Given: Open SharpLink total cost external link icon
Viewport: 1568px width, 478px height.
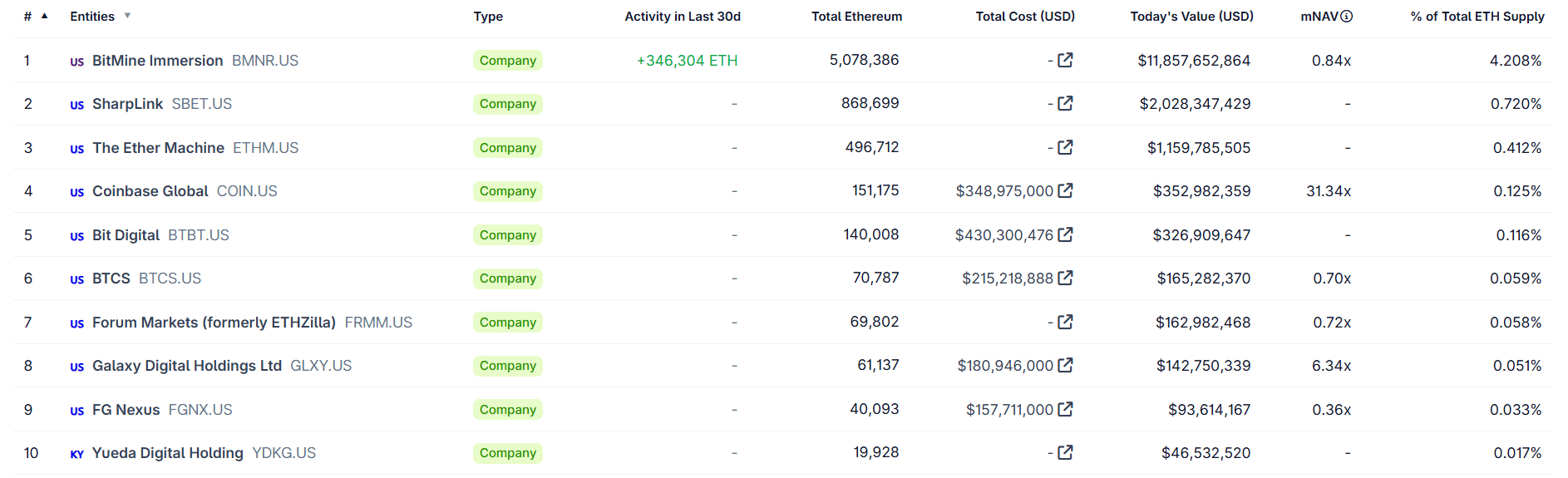Looking at the screenshot, I should [x=1065, y=103].
